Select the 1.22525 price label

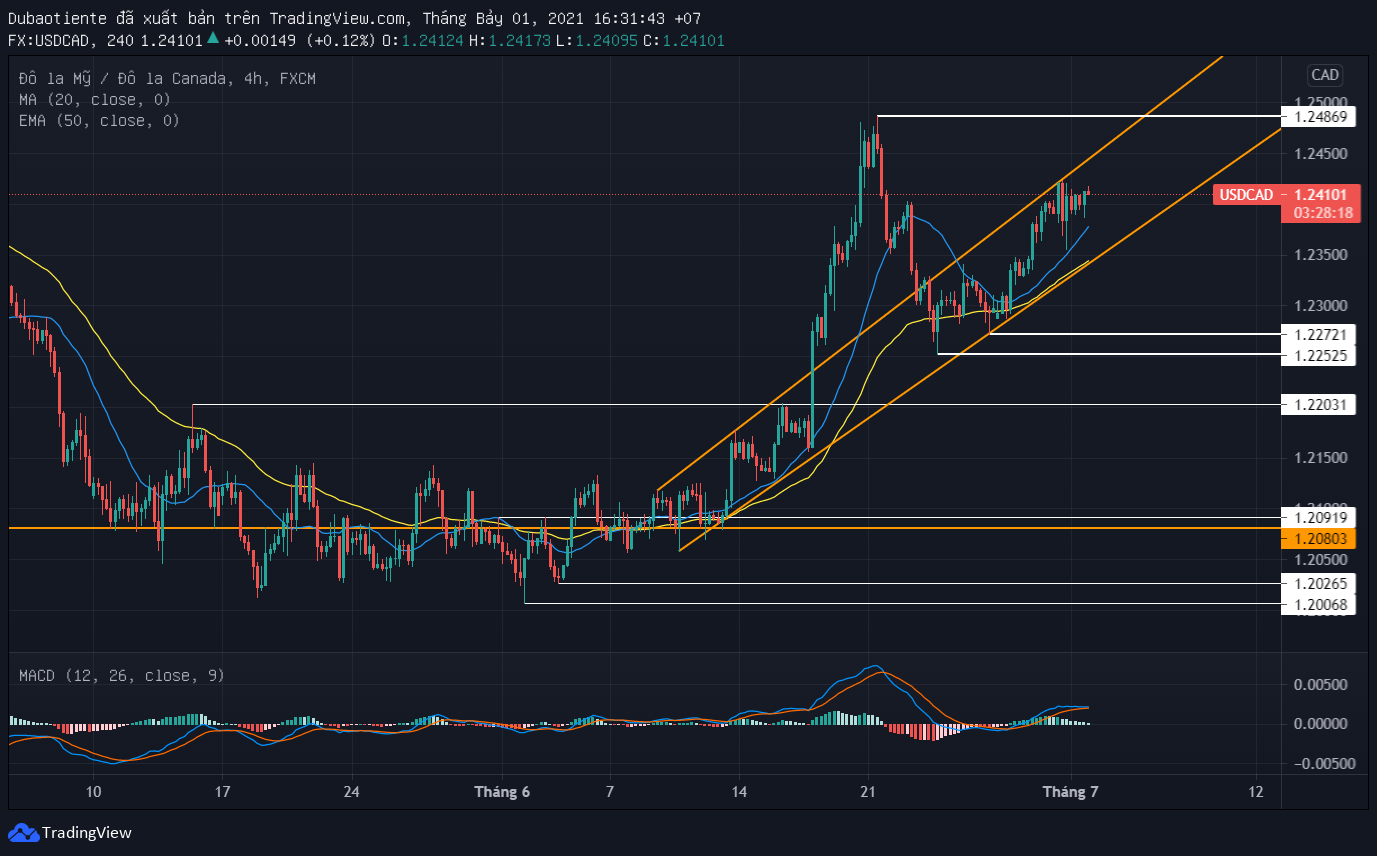1318,355
